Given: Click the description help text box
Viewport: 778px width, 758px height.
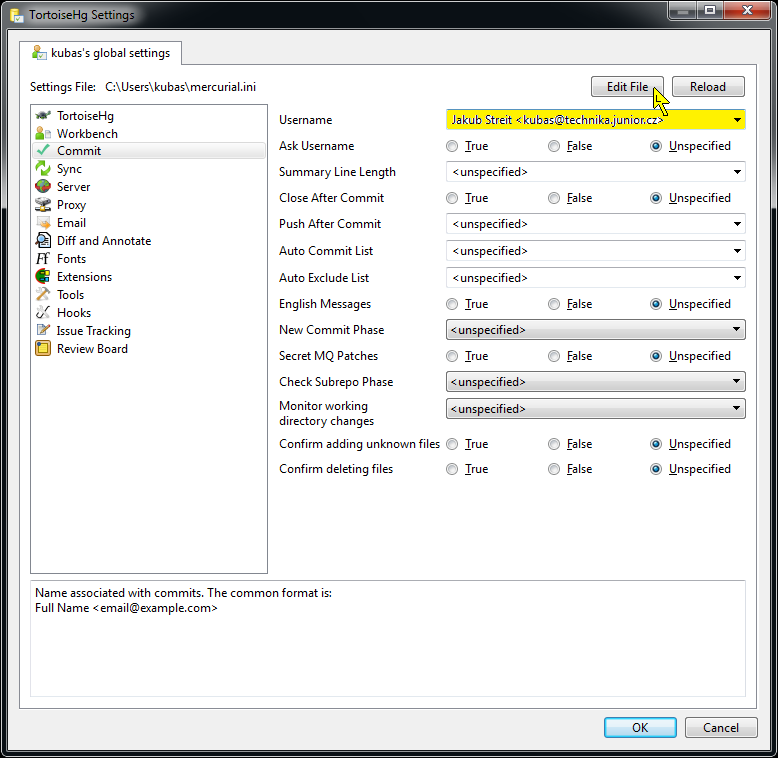Looking at the screenshot, I should click(x=388, y=638).
